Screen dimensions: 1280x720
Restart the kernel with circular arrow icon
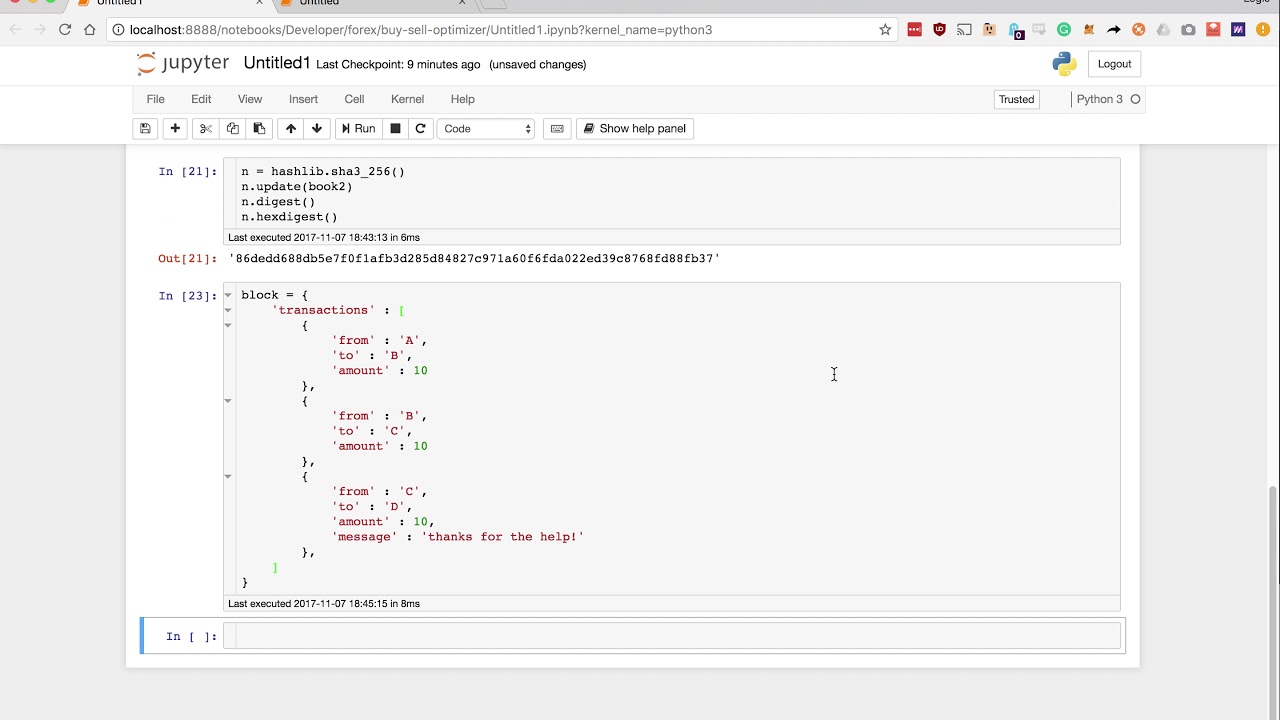coord(420,128)
